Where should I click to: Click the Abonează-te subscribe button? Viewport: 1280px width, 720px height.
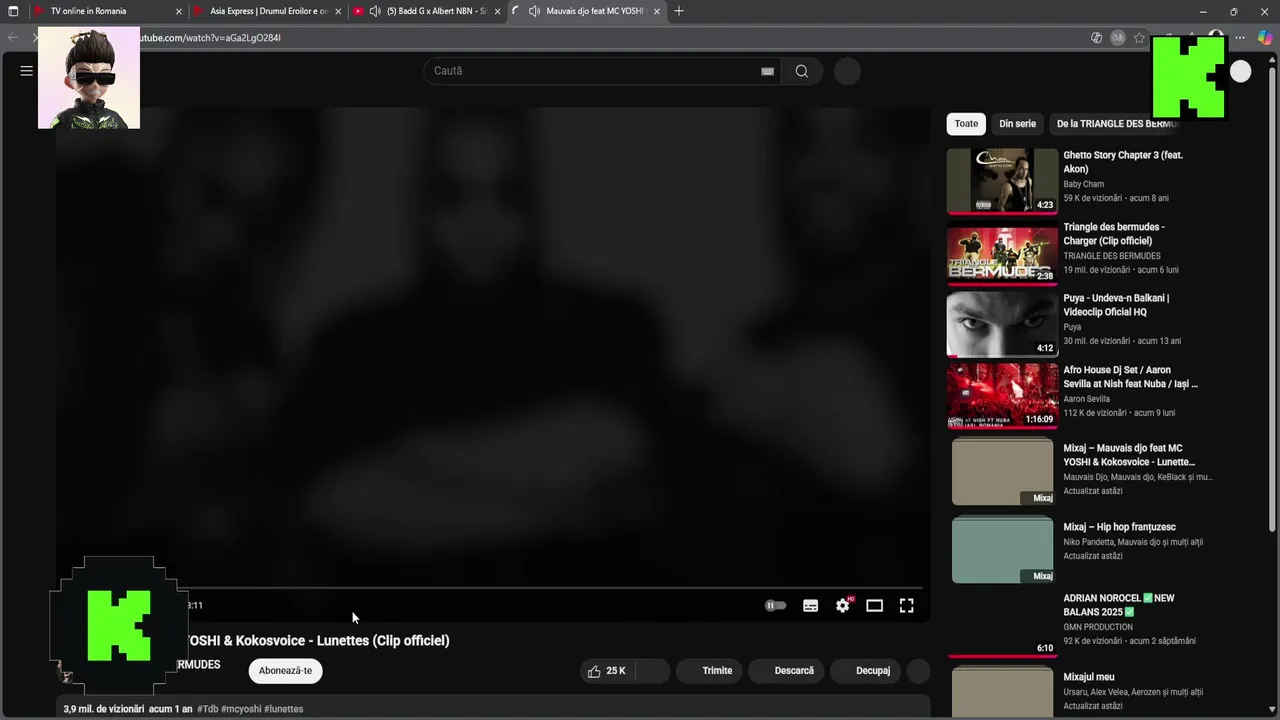(x=285, y=671)
